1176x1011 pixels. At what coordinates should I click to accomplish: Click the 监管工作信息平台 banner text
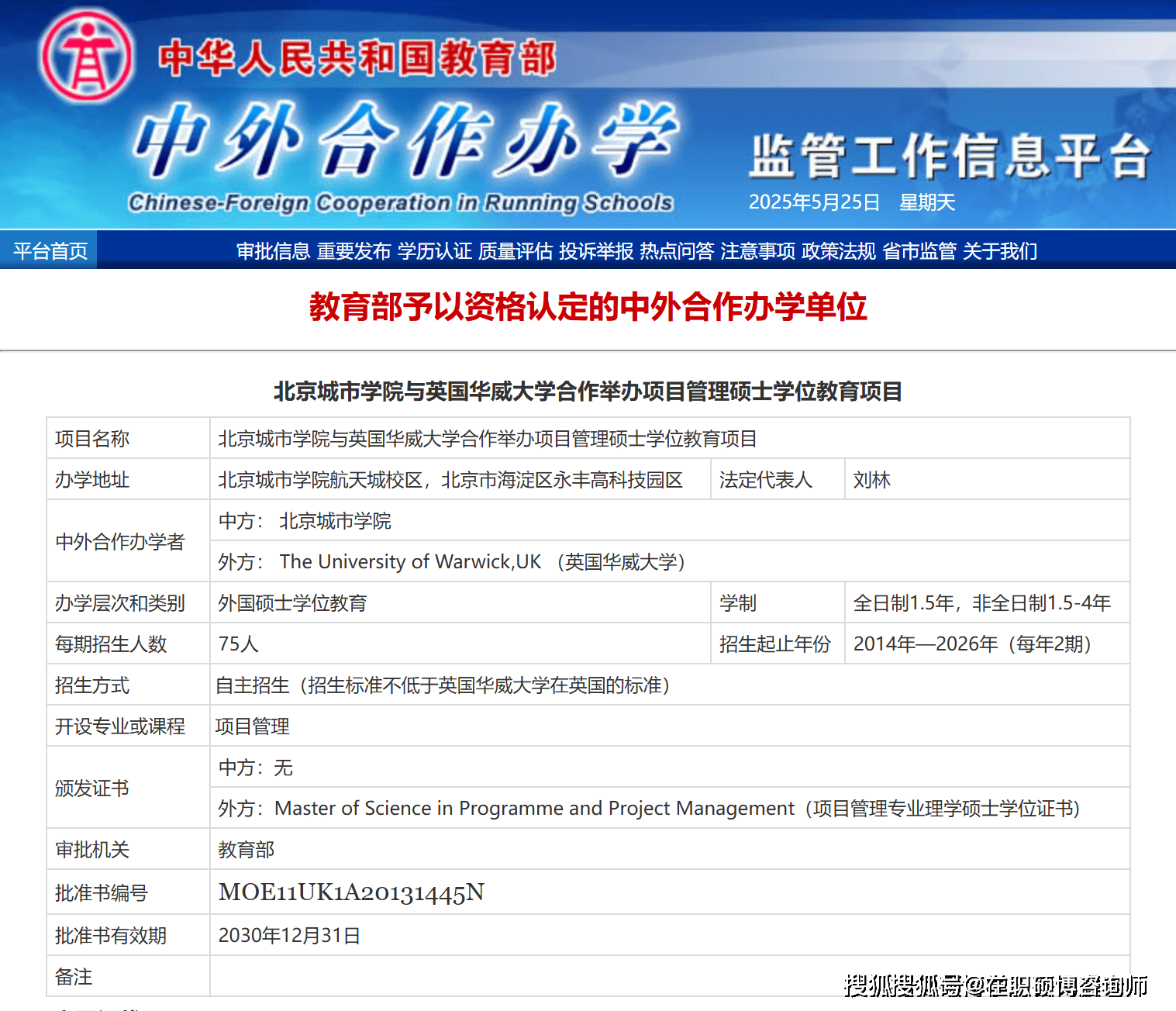[x=950, y=156]
